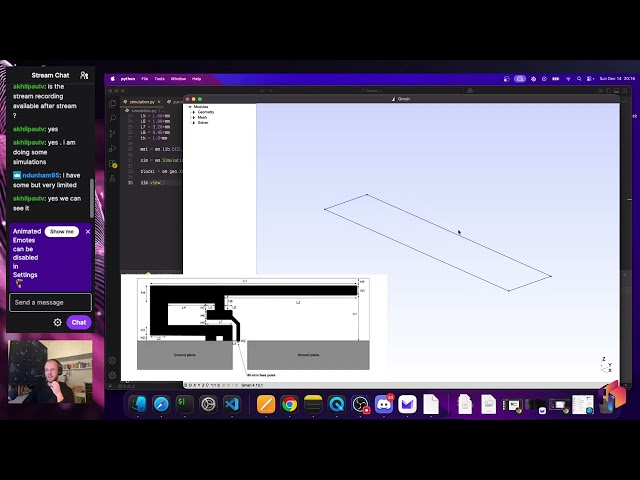Viewport: 640px width, 480px height.
Task: Open Visual Studio Code in the Dock
Action: point(232,404)
